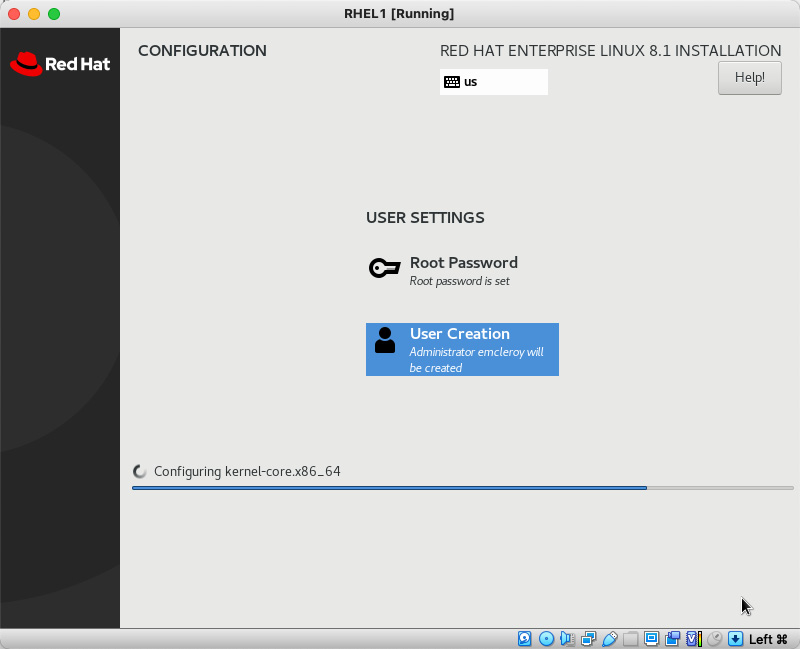The width and height of the screenshot is (800, 649).
Task: Click the optical disk status icon
Action: (546, 639)
